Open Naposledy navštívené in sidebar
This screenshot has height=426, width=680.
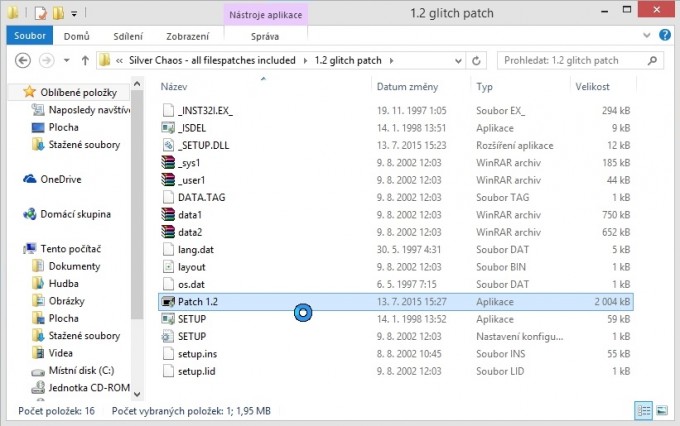click(89, 110)
